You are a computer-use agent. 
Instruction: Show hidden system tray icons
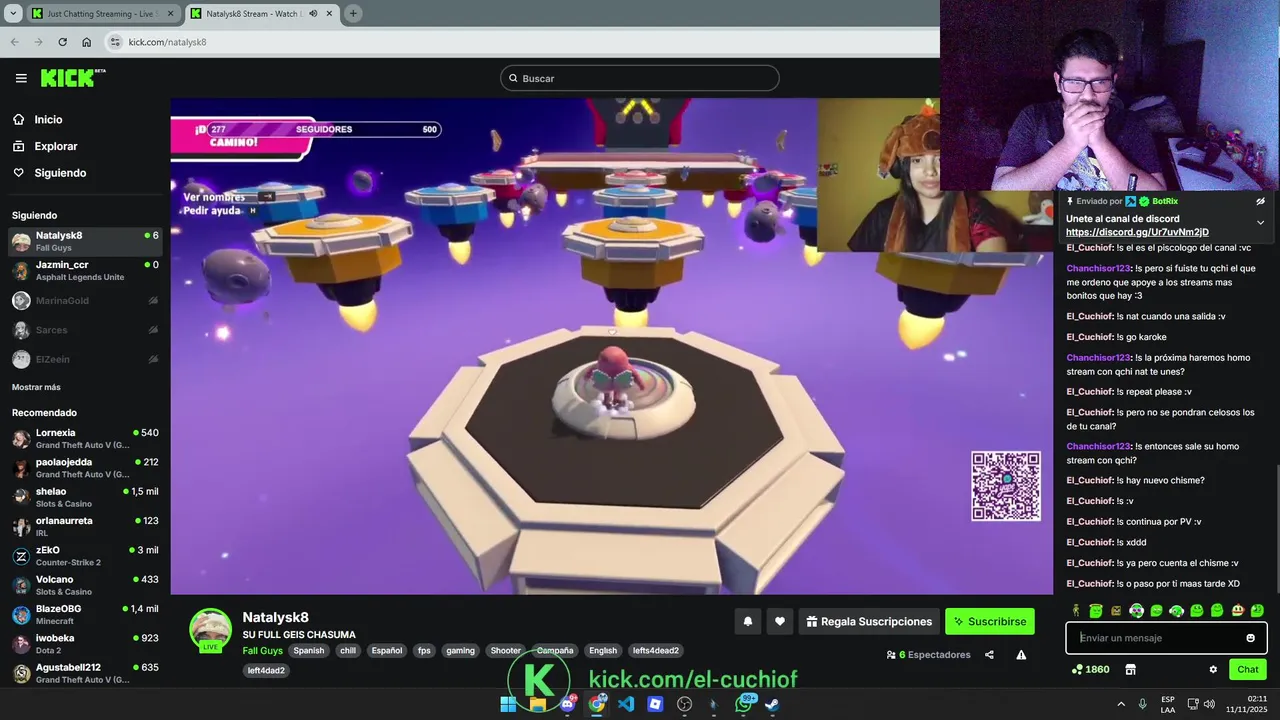coord(1121,704)
